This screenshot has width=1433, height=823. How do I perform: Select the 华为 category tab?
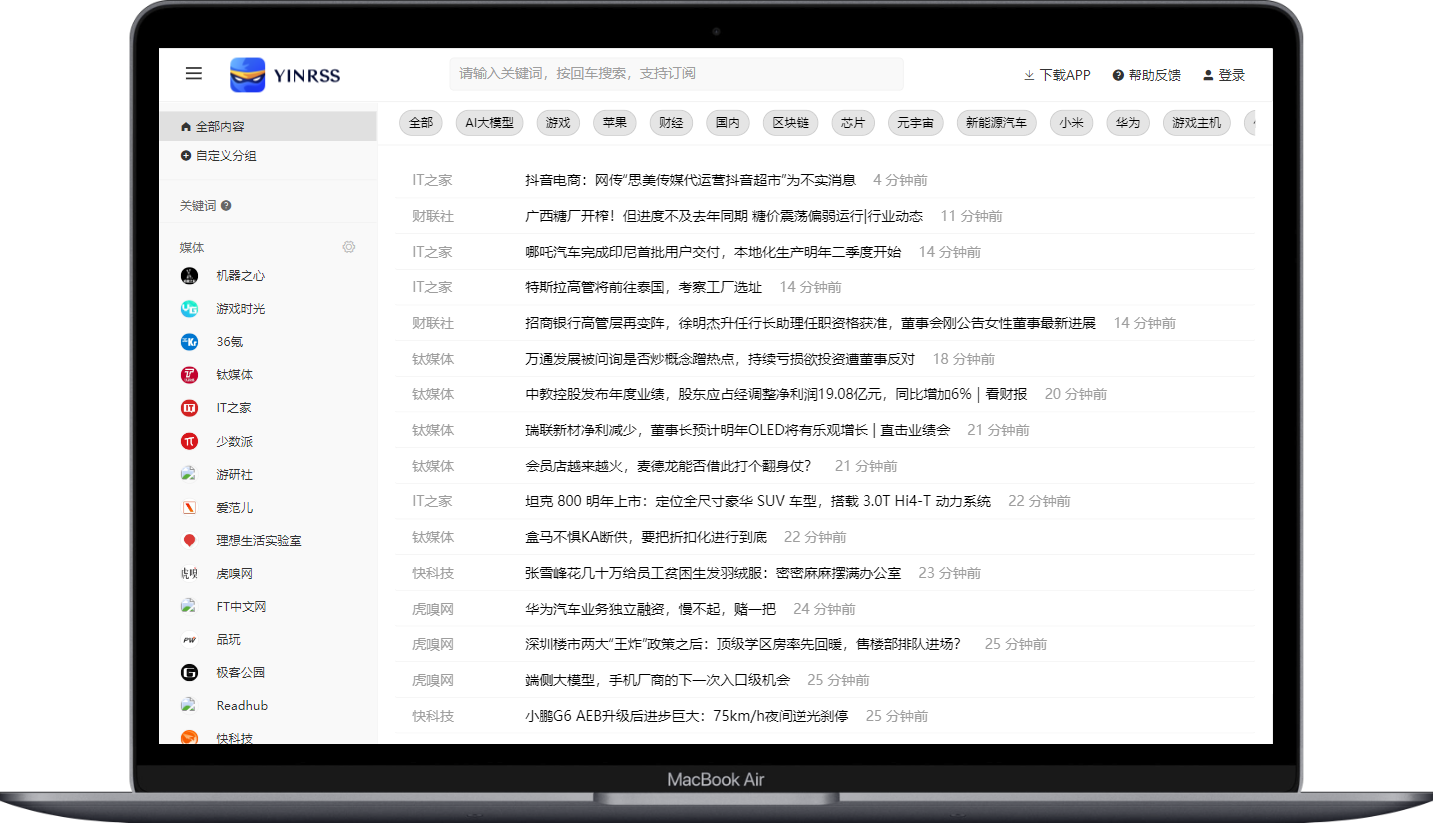1128,123
